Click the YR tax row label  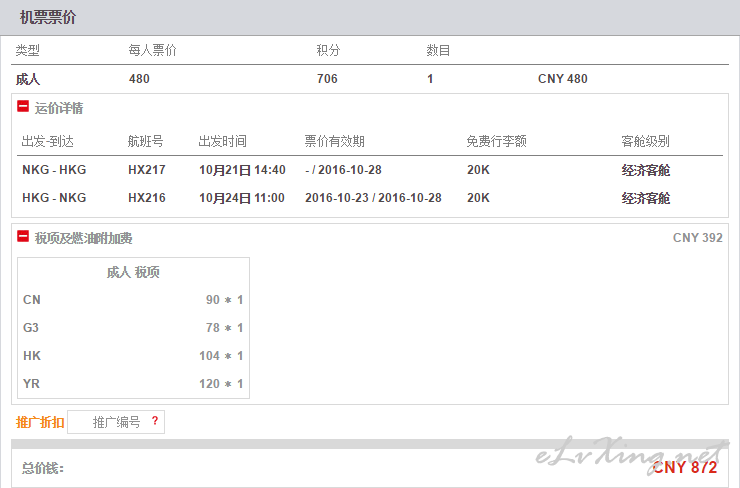[x=31, y=384]
